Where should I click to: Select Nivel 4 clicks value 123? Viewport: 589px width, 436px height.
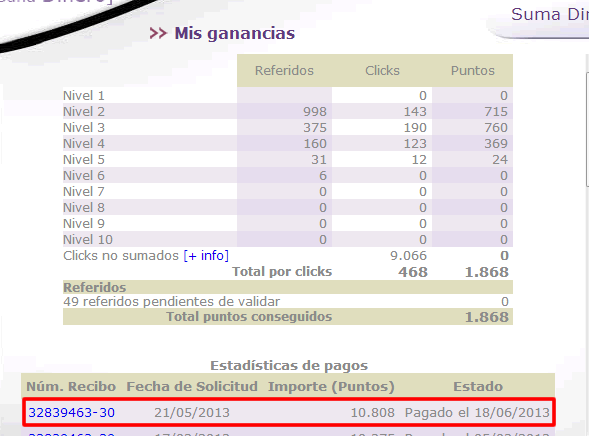click(415, 143)
